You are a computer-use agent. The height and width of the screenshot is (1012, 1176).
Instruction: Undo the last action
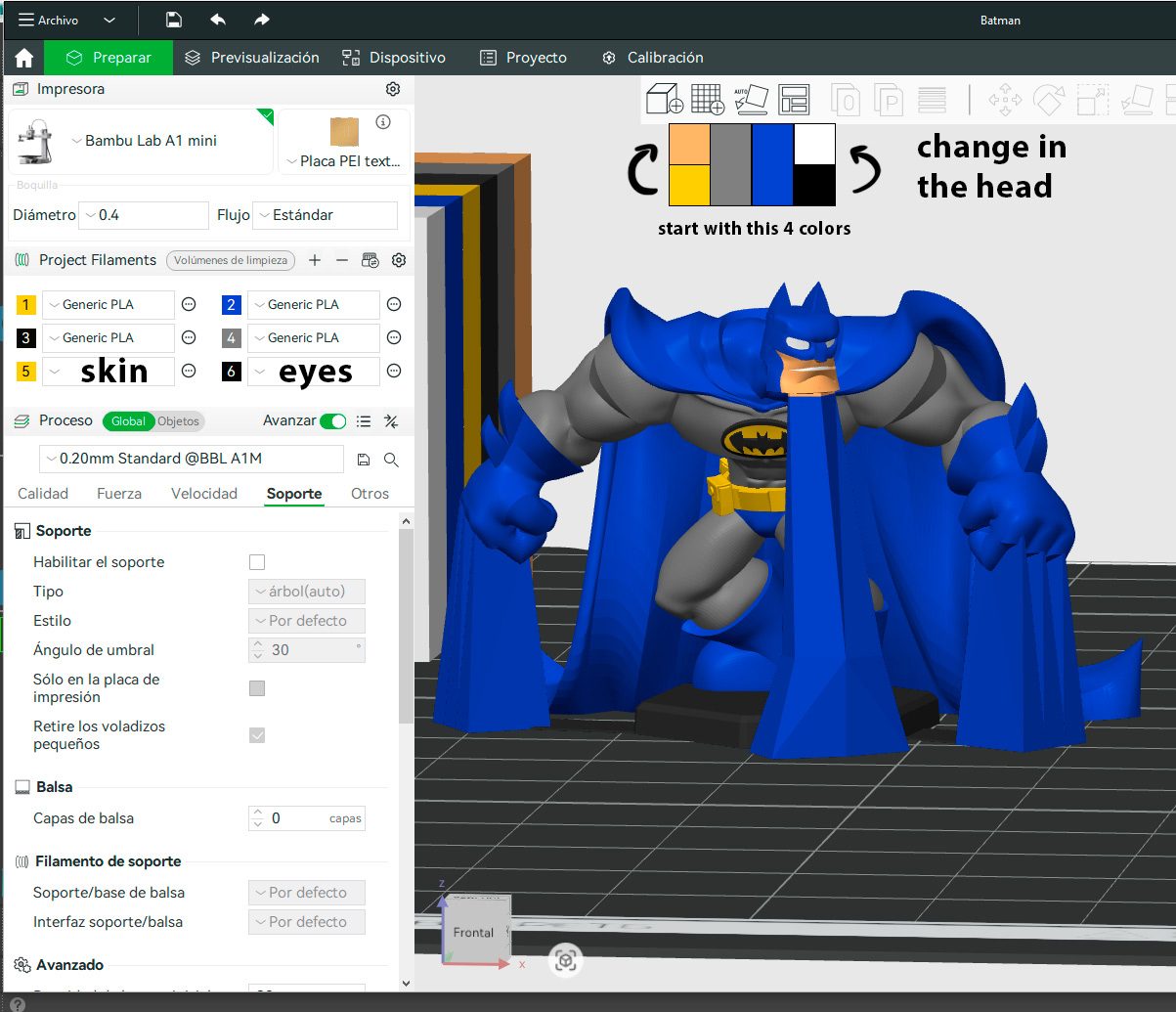coord(218,20)
